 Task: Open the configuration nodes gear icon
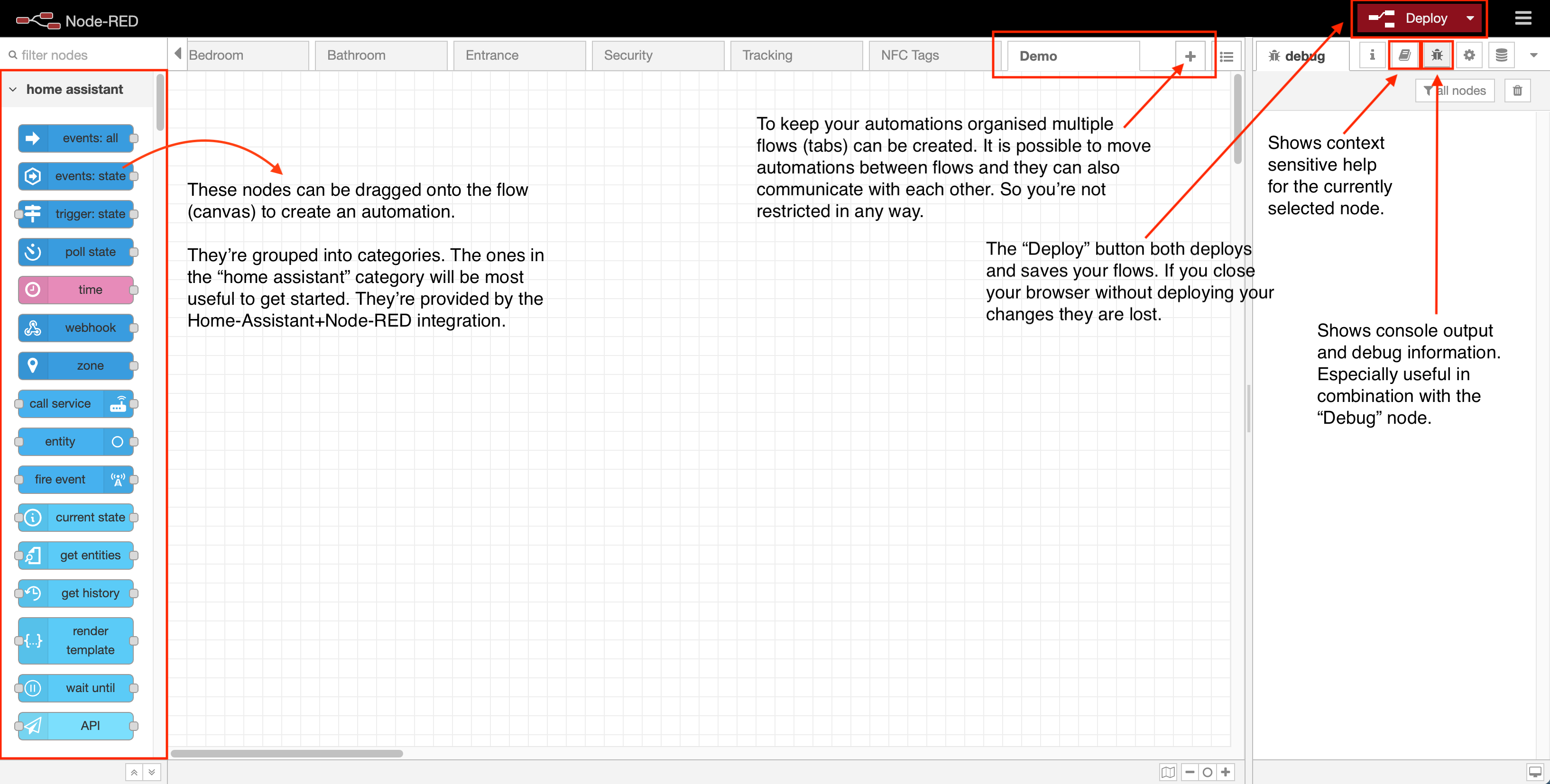click(1469, 55)
